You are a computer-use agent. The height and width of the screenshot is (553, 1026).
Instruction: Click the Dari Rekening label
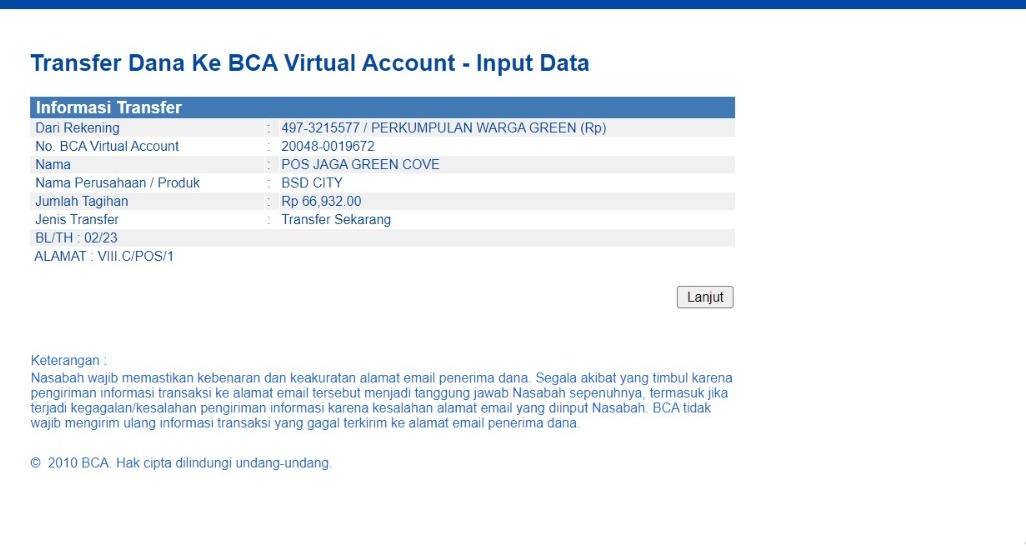(x=77, y=128)
